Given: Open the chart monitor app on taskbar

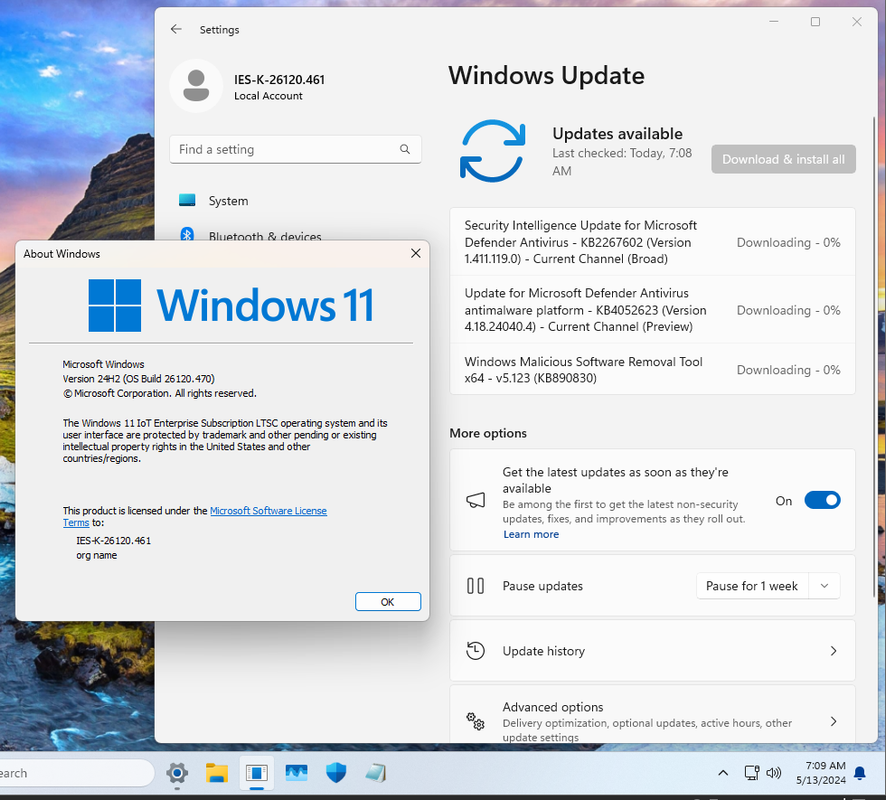Looking at the screenshot, I should (296, 773).
